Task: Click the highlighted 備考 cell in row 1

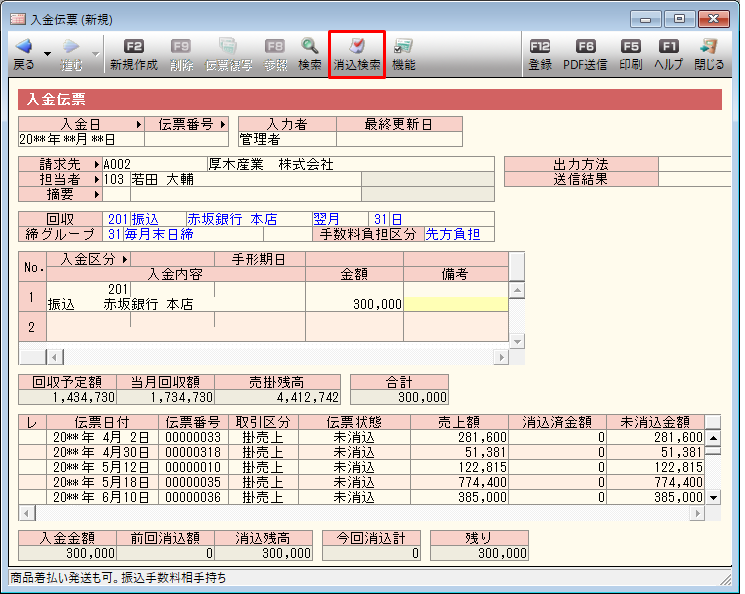Action: tap(456, 304)
